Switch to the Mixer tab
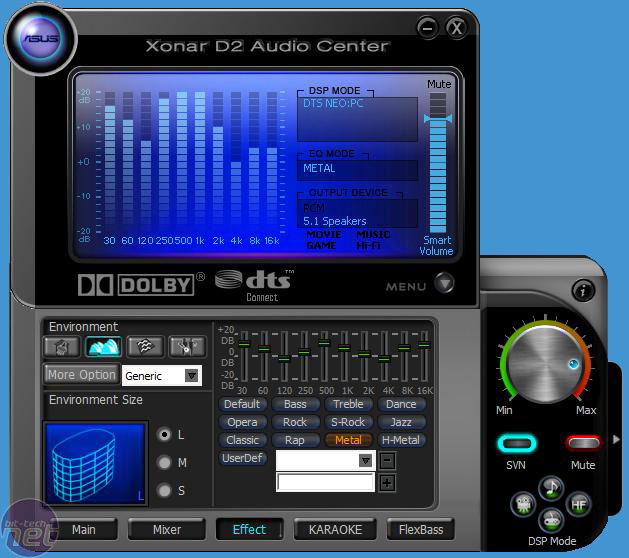Screen dimensions: 629x558 167,530
